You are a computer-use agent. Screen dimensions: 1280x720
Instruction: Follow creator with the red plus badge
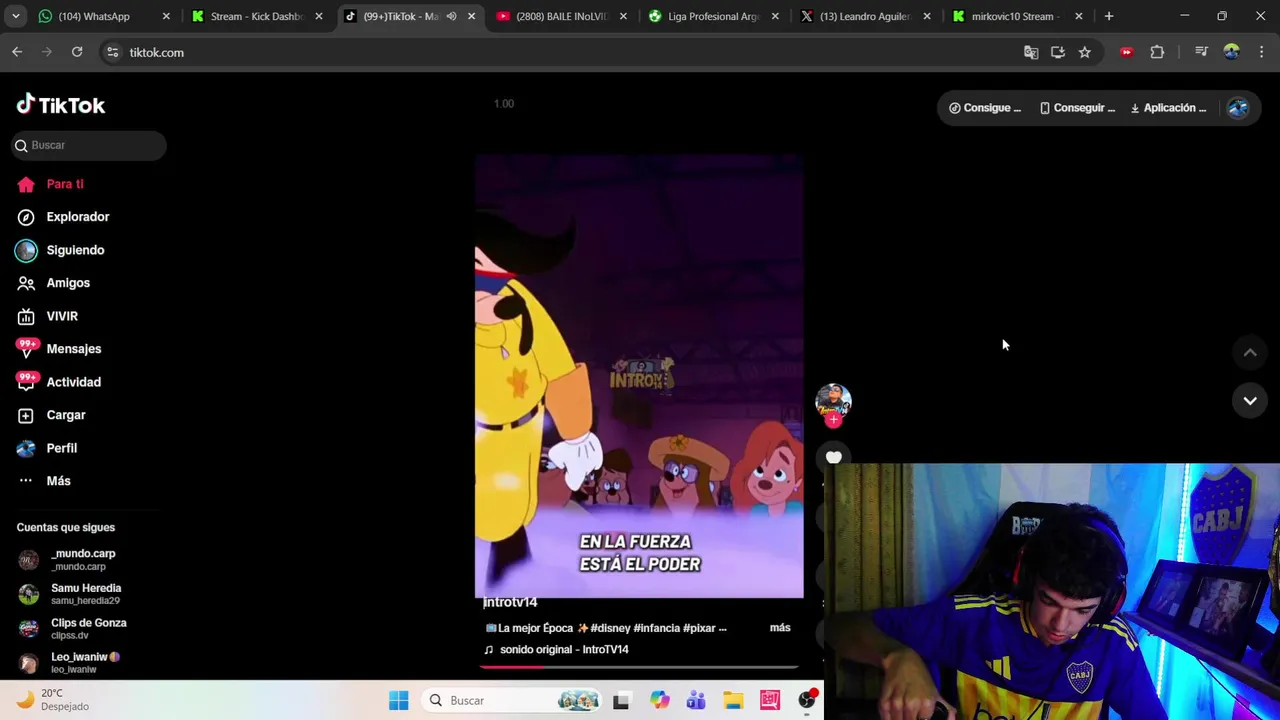[834, 420]
